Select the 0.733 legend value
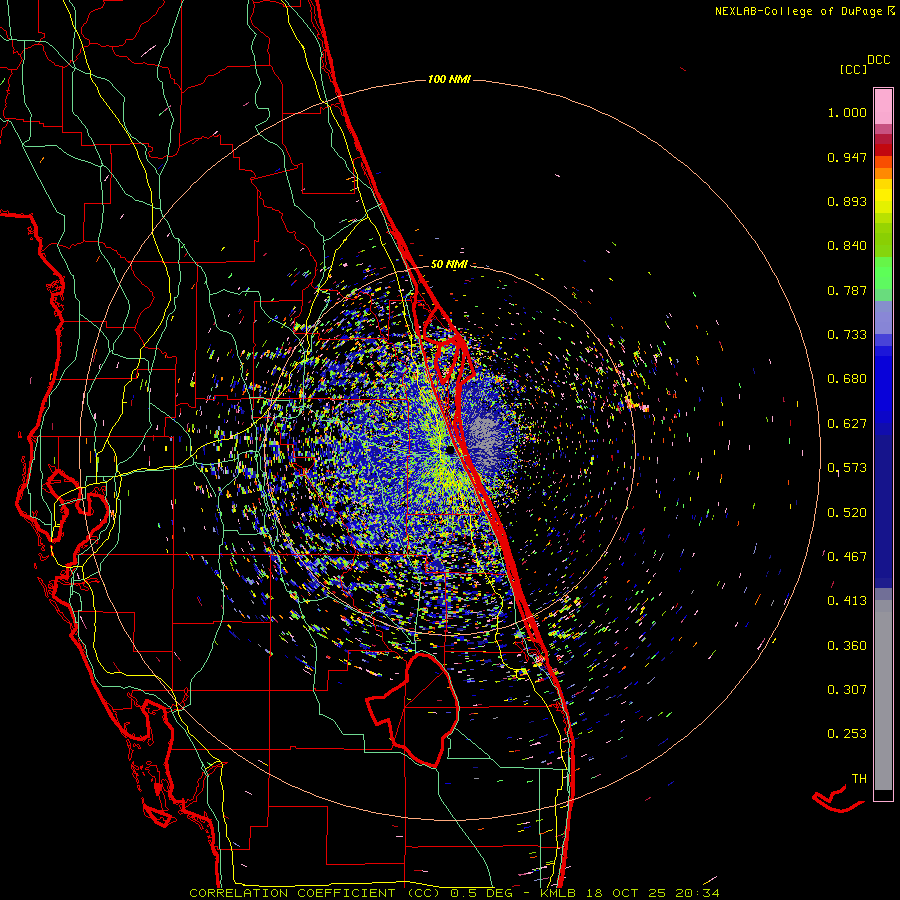 click(x=847, y=335)
